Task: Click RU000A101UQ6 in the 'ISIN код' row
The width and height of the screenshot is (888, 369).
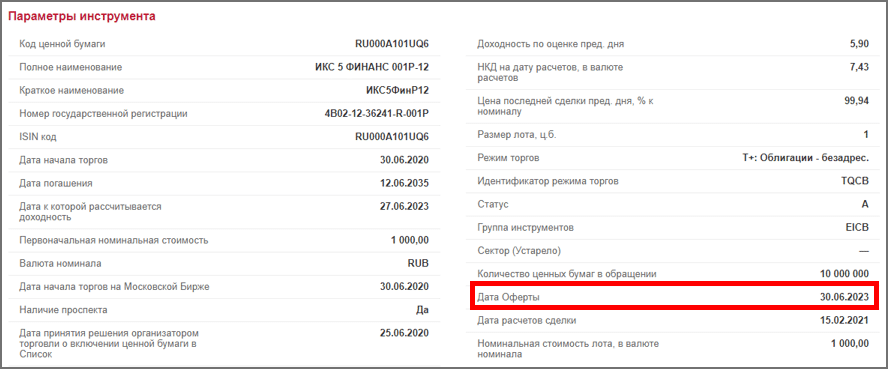Action: tap(392, 137)
